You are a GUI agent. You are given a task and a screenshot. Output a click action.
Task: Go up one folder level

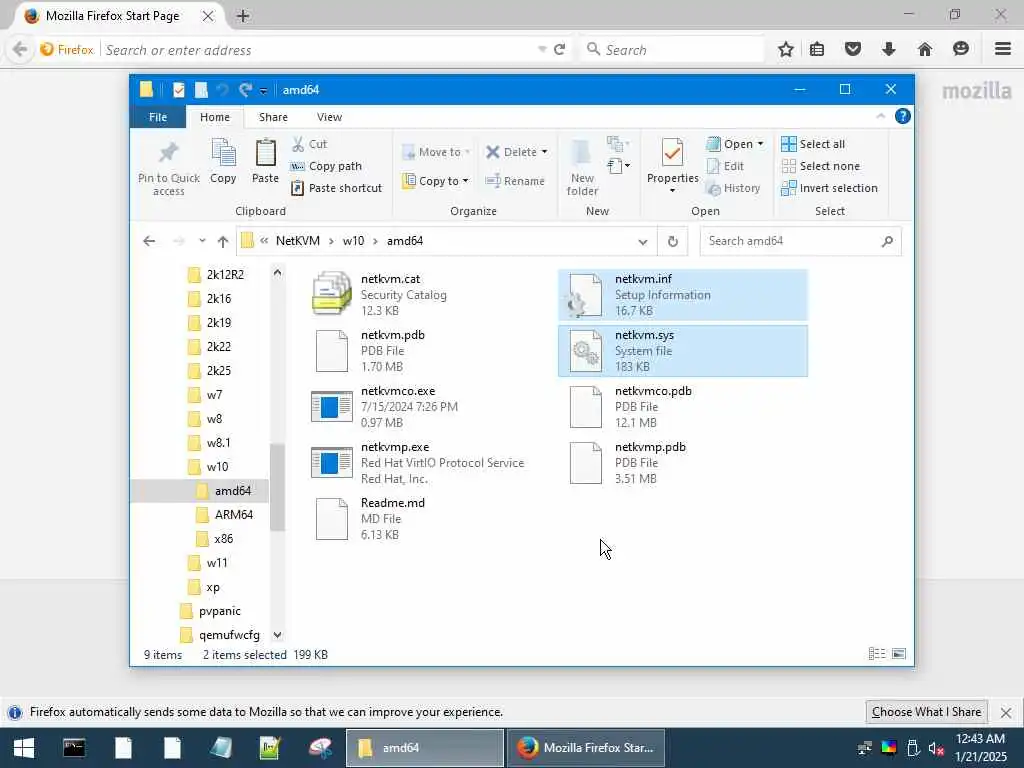pos(223,242)
